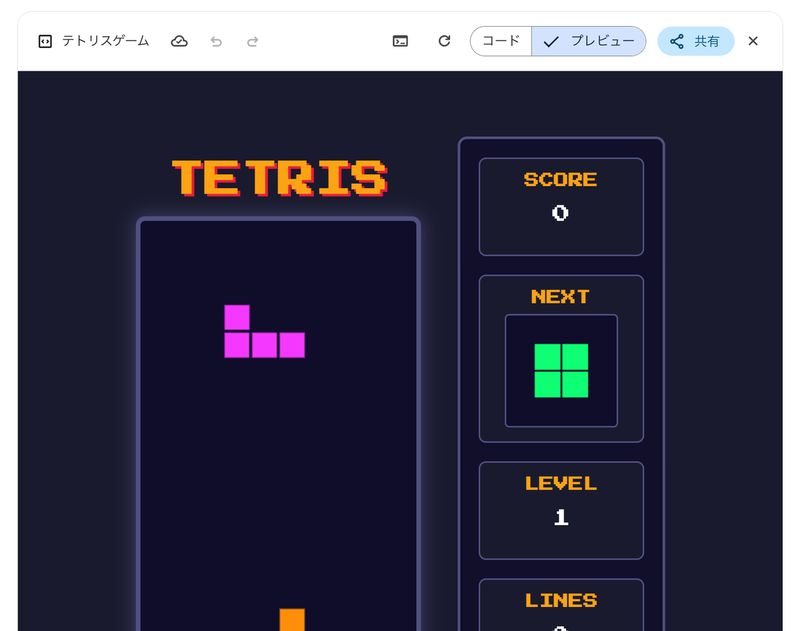Image resolution: width=800 pixels, height=631 pixels.
Task: Click the 共有 share button
Action: (x=695, y=41)
